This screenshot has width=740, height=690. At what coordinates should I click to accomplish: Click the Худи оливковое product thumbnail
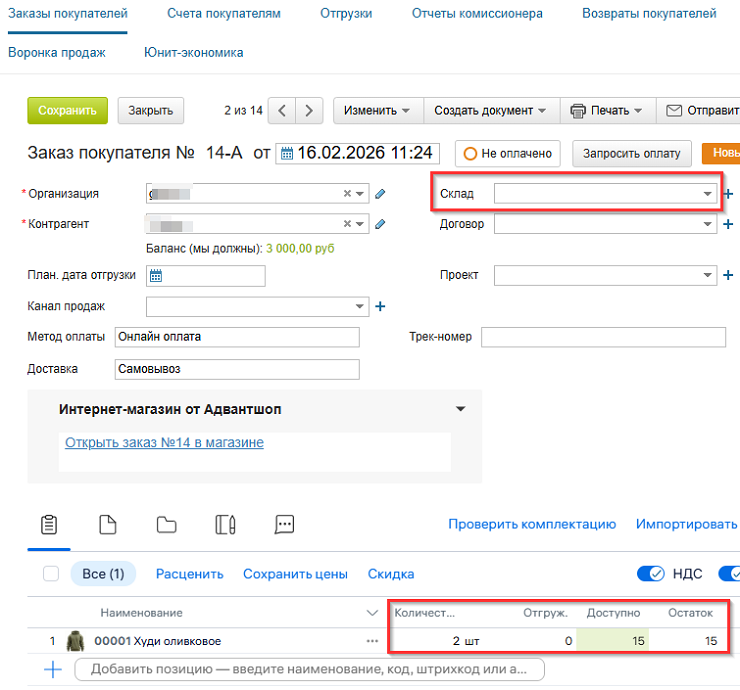pyautogui.click(x=76, y=641)
